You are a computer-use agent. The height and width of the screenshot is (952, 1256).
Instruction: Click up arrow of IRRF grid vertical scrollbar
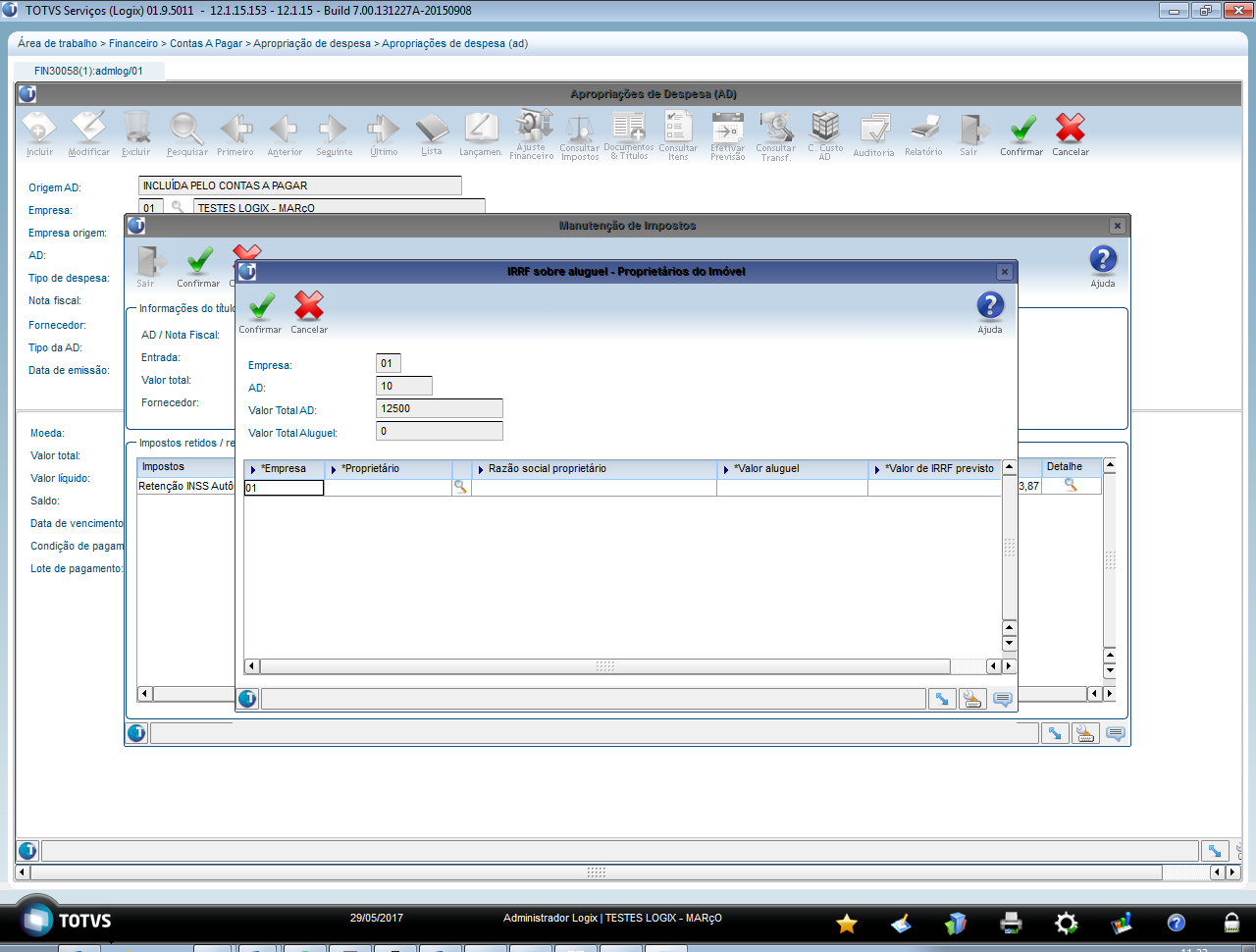1009,467
